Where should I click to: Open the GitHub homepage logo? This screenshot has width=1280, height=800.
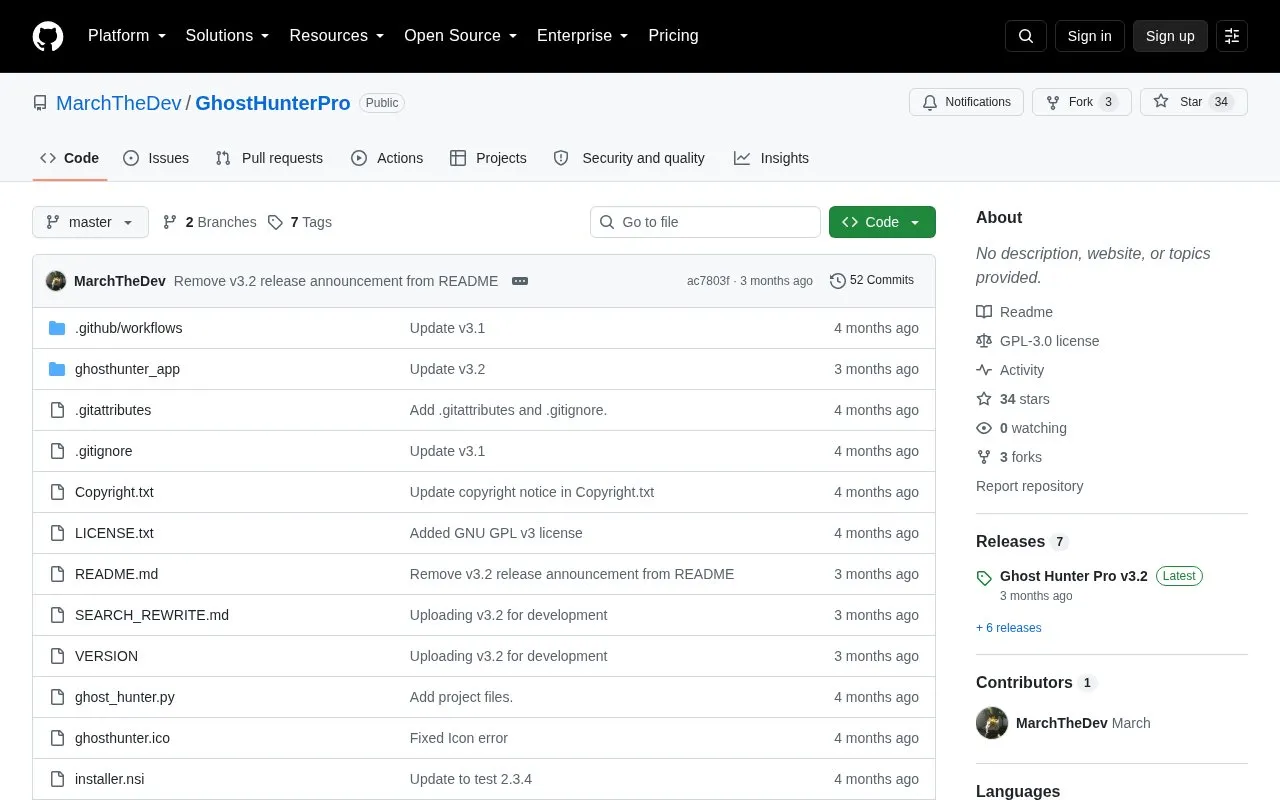pos(48,36)
